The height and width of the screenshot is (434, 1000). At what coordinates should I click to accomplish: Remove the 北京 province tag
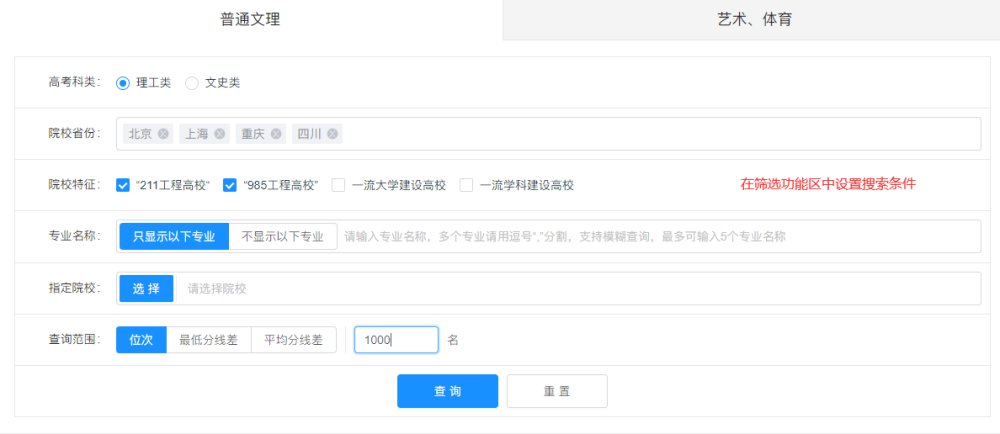click(163, 134)
